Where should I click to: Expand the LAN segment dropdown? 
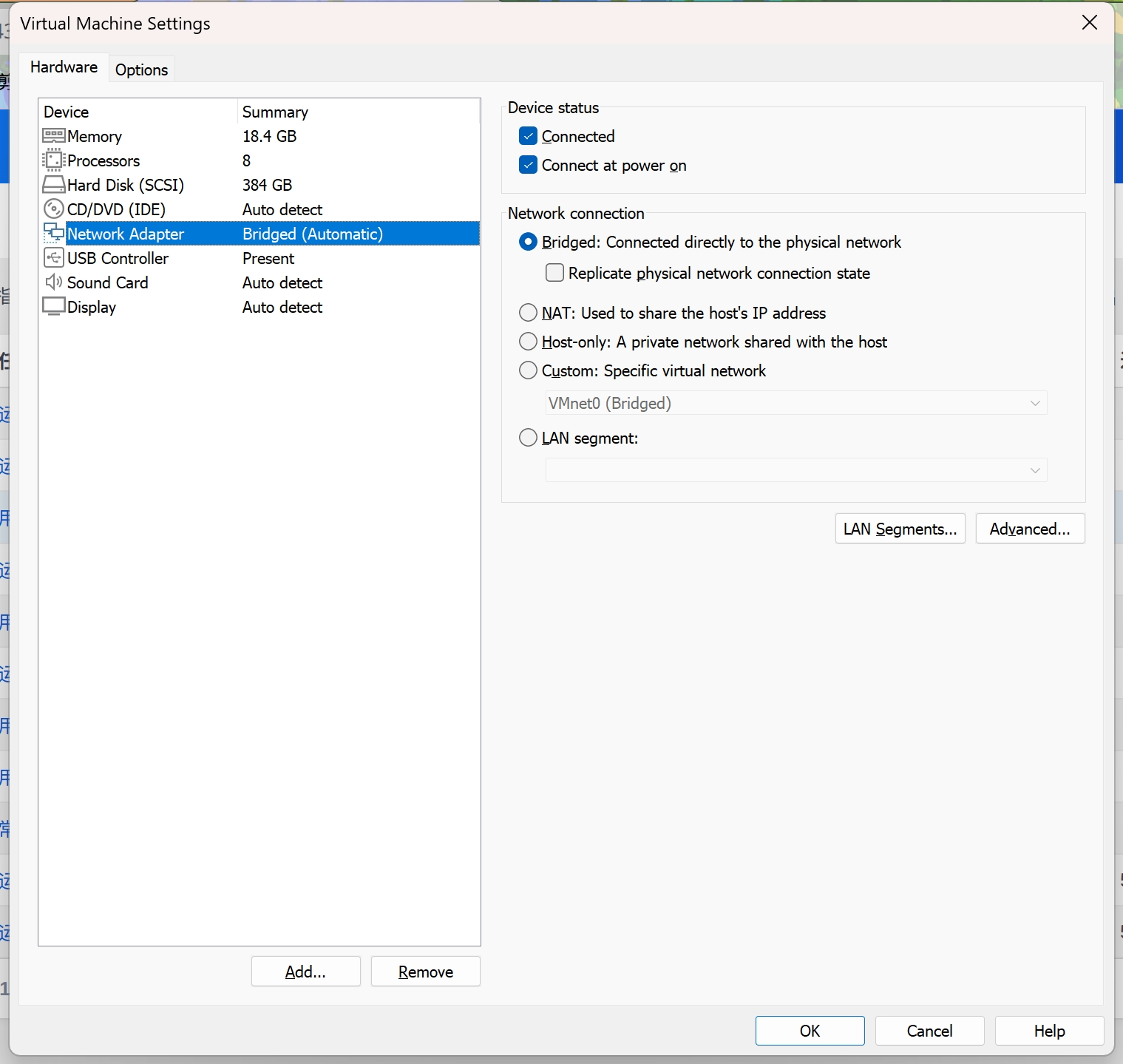tap(795, 470)
